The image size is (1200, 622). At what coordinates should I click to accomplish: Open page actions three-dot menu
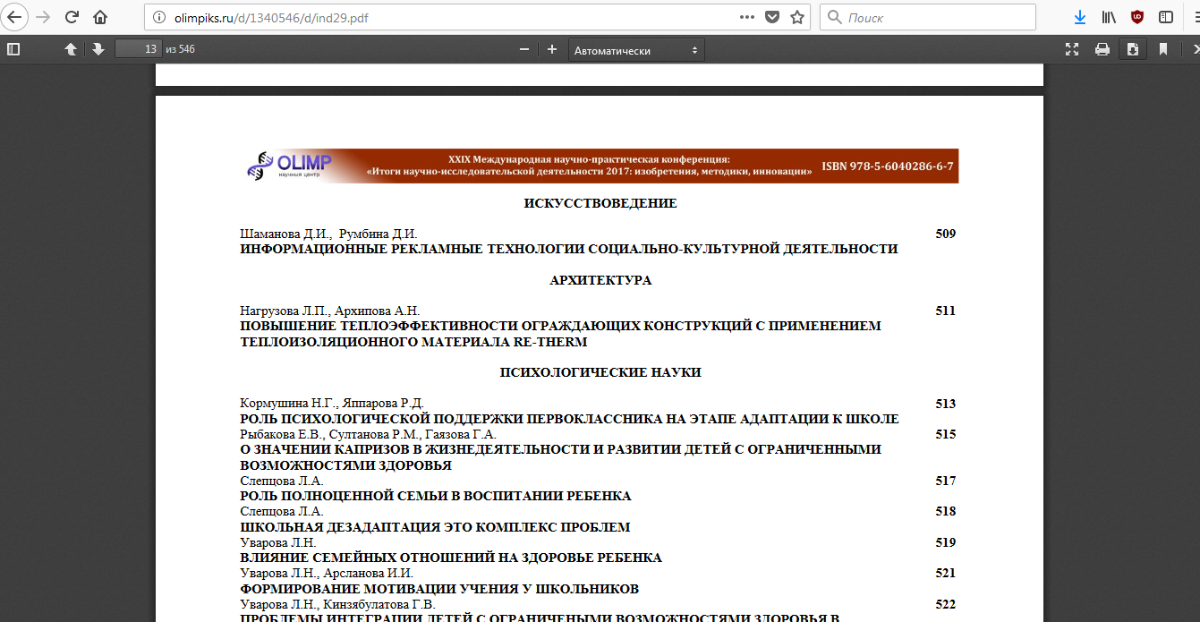[747, 17]
